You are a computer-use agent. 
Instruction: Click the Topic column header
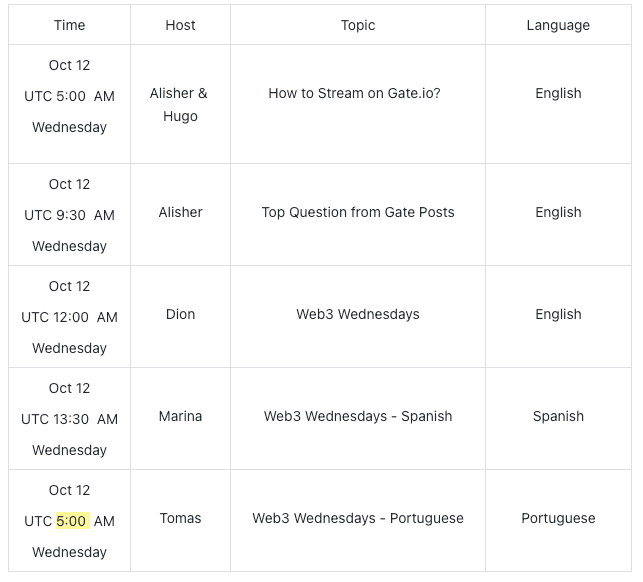[x=357, y=25]
